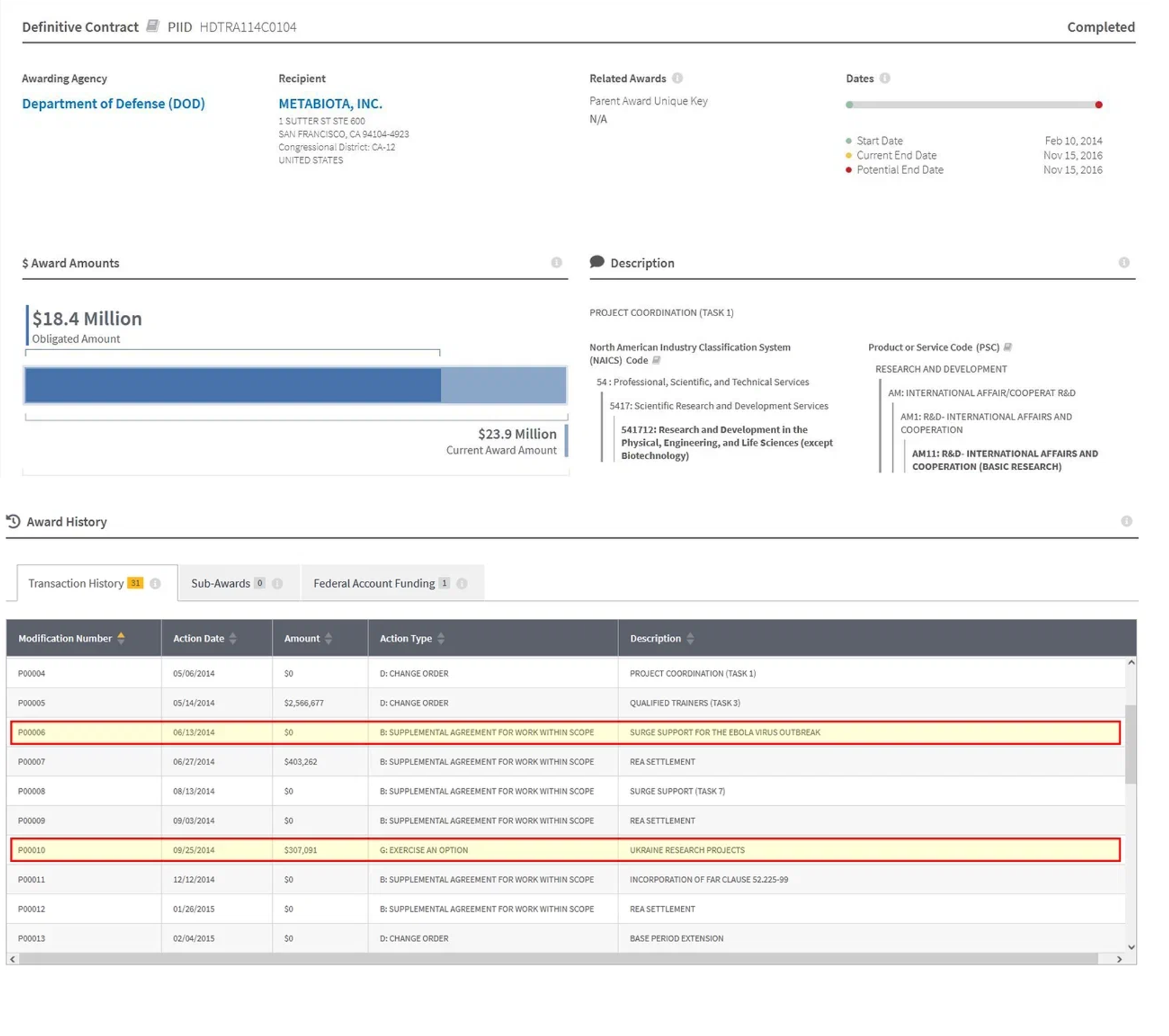Screen dimensions: 1169x1036
Task: Click the info icon in Award Amounts header
Action: [x=556, y=263]
